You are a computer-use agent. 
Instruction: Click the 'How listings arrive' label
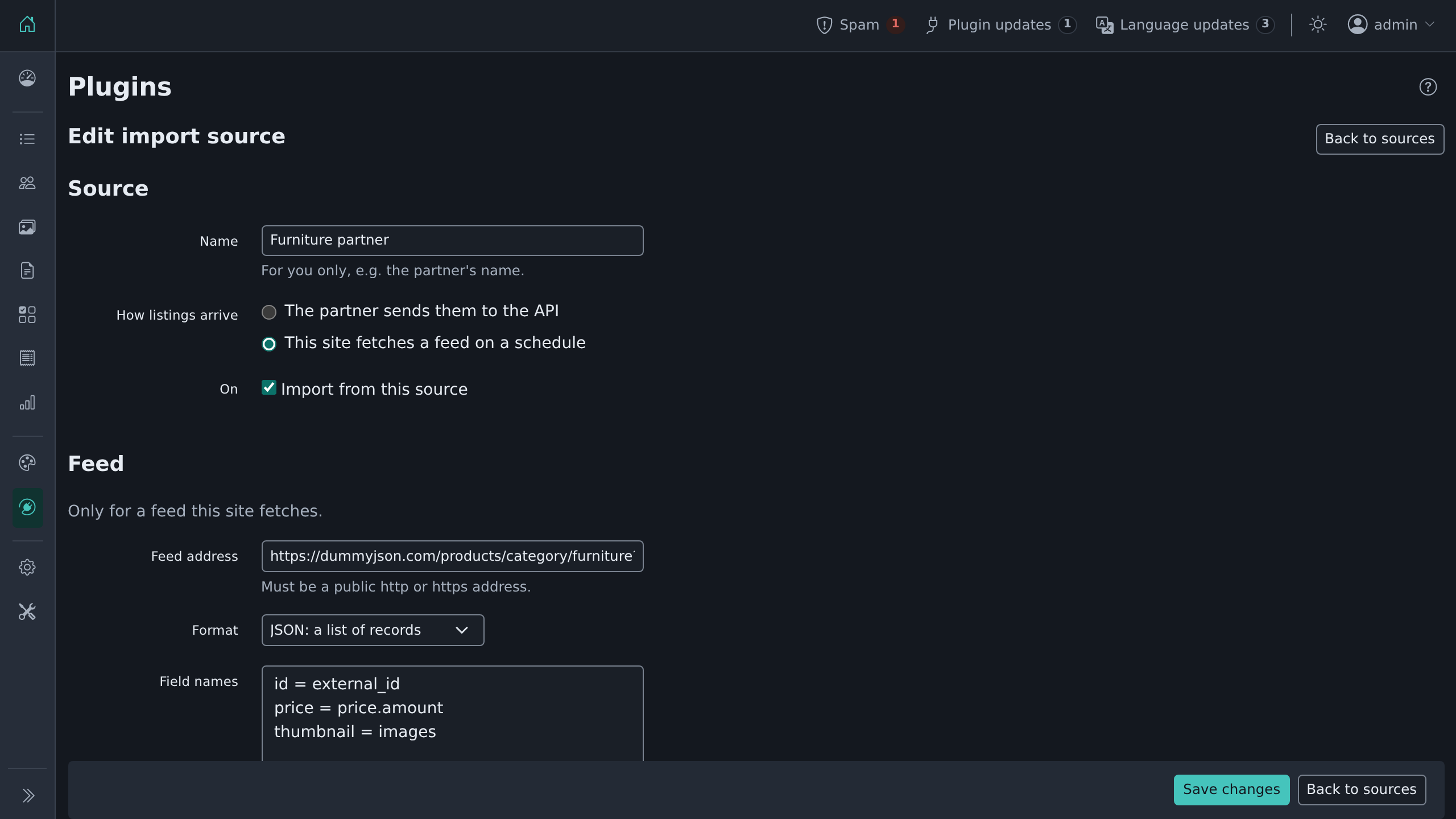[177, 315]
